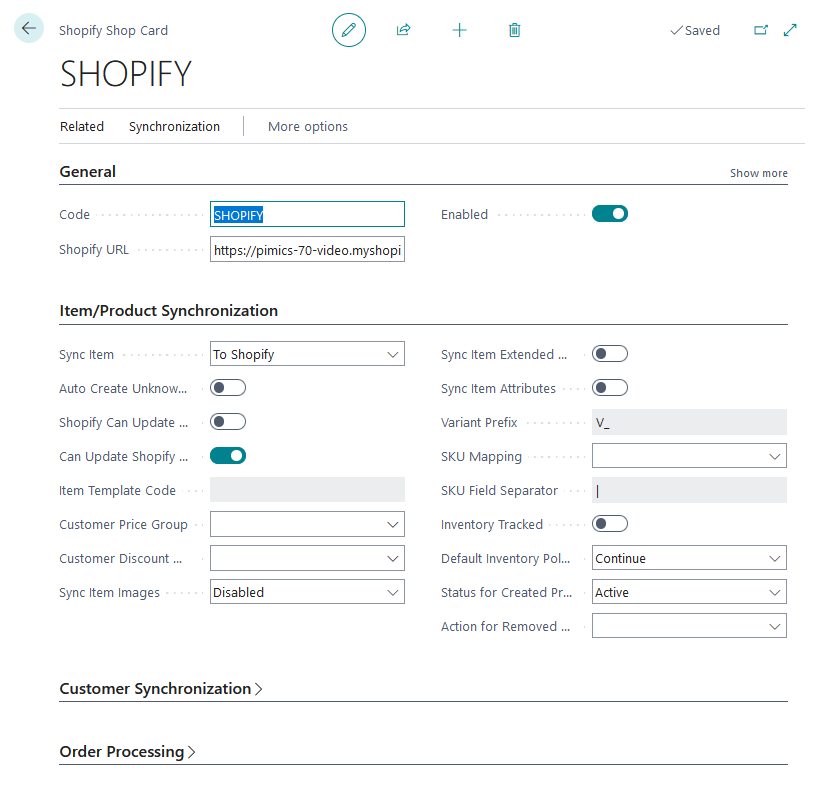Expand the Order Processing section
822x788 pixels.
127,751
